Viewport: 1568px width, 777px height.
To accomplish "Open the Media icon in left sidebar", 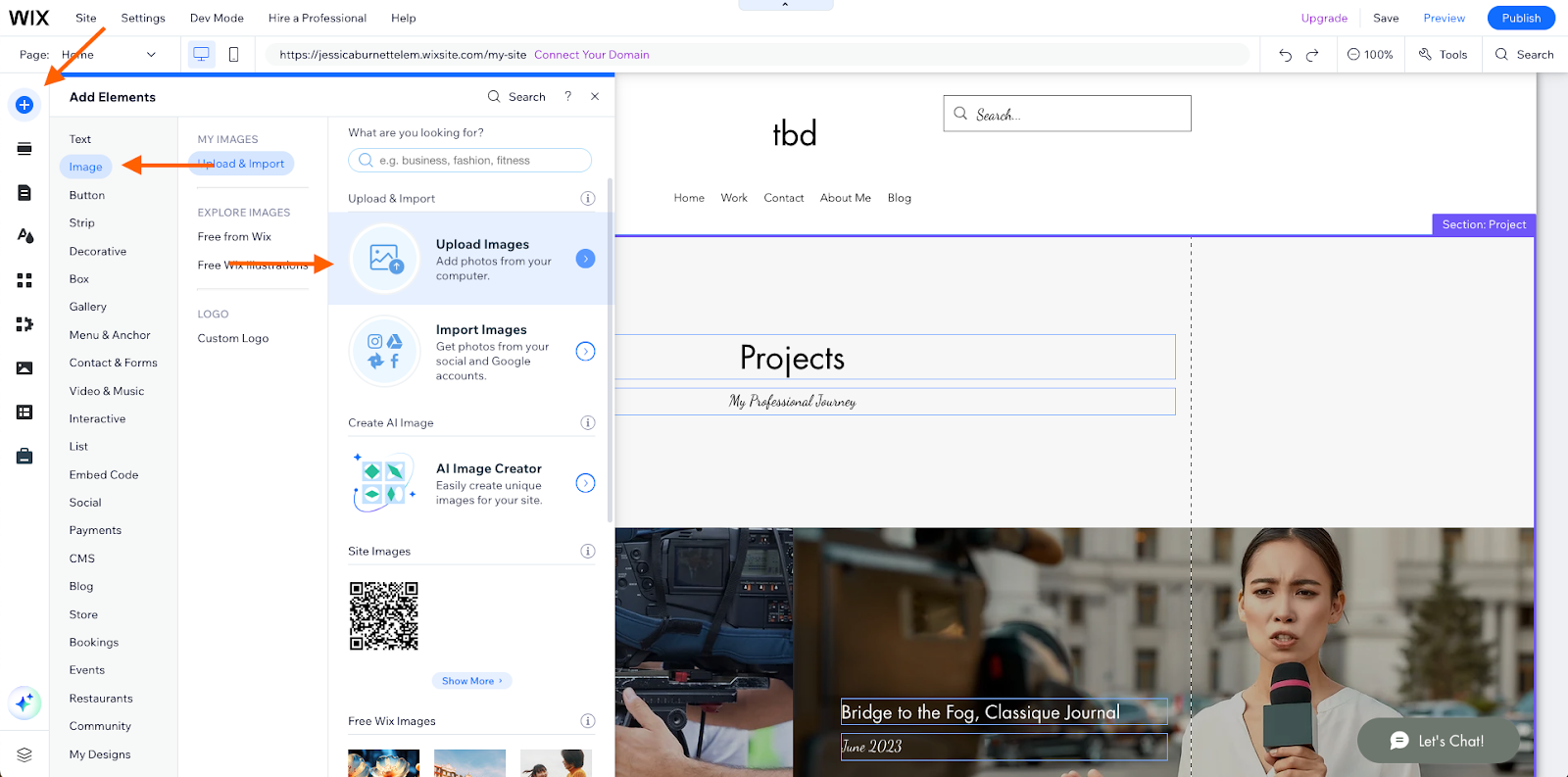I will (24, 368).
